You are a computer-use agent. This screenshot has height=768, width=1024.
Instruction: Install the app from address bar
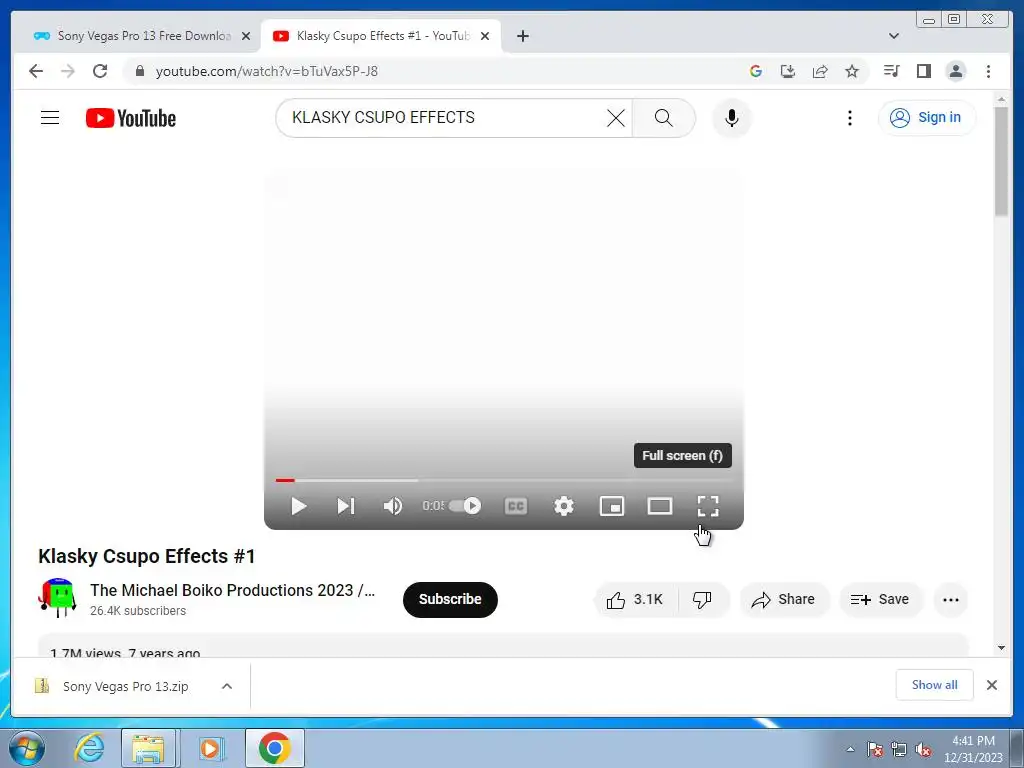788,71
